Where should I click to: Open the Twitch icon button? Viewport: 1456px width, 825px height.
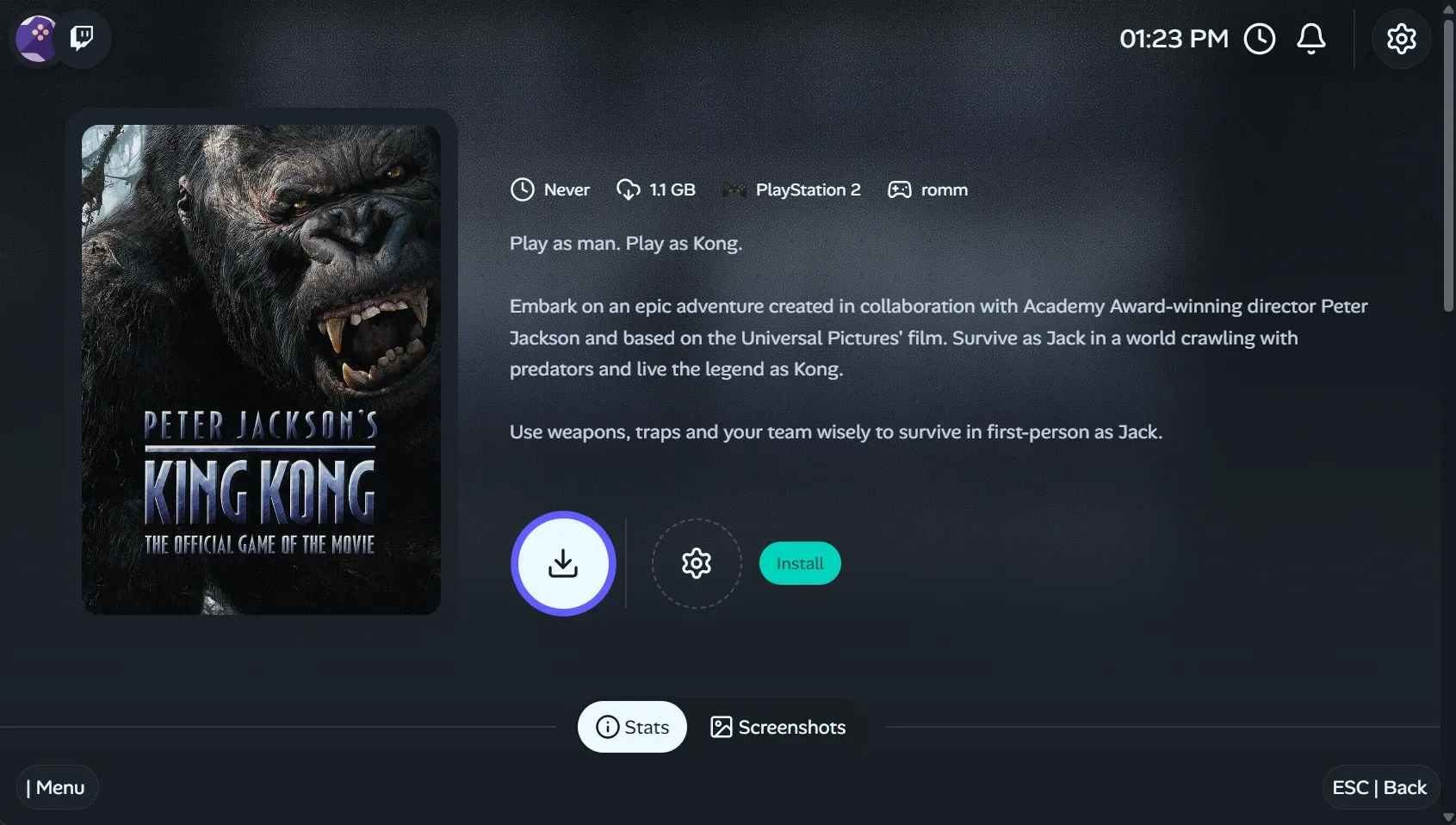pos(82,38)
